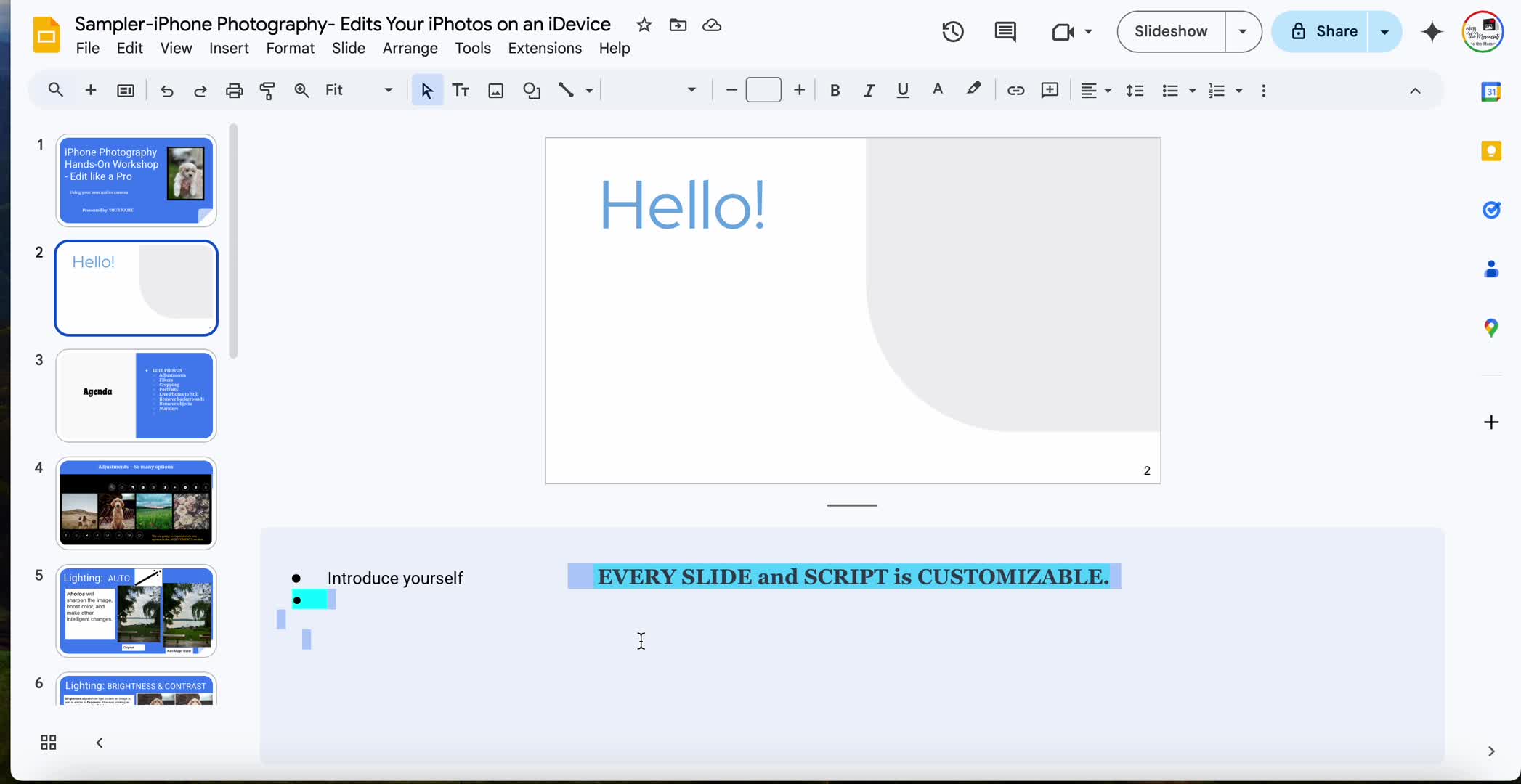Show more toolbar options
Screen dimensions: 1521x784
click(x=1264, y=91)
